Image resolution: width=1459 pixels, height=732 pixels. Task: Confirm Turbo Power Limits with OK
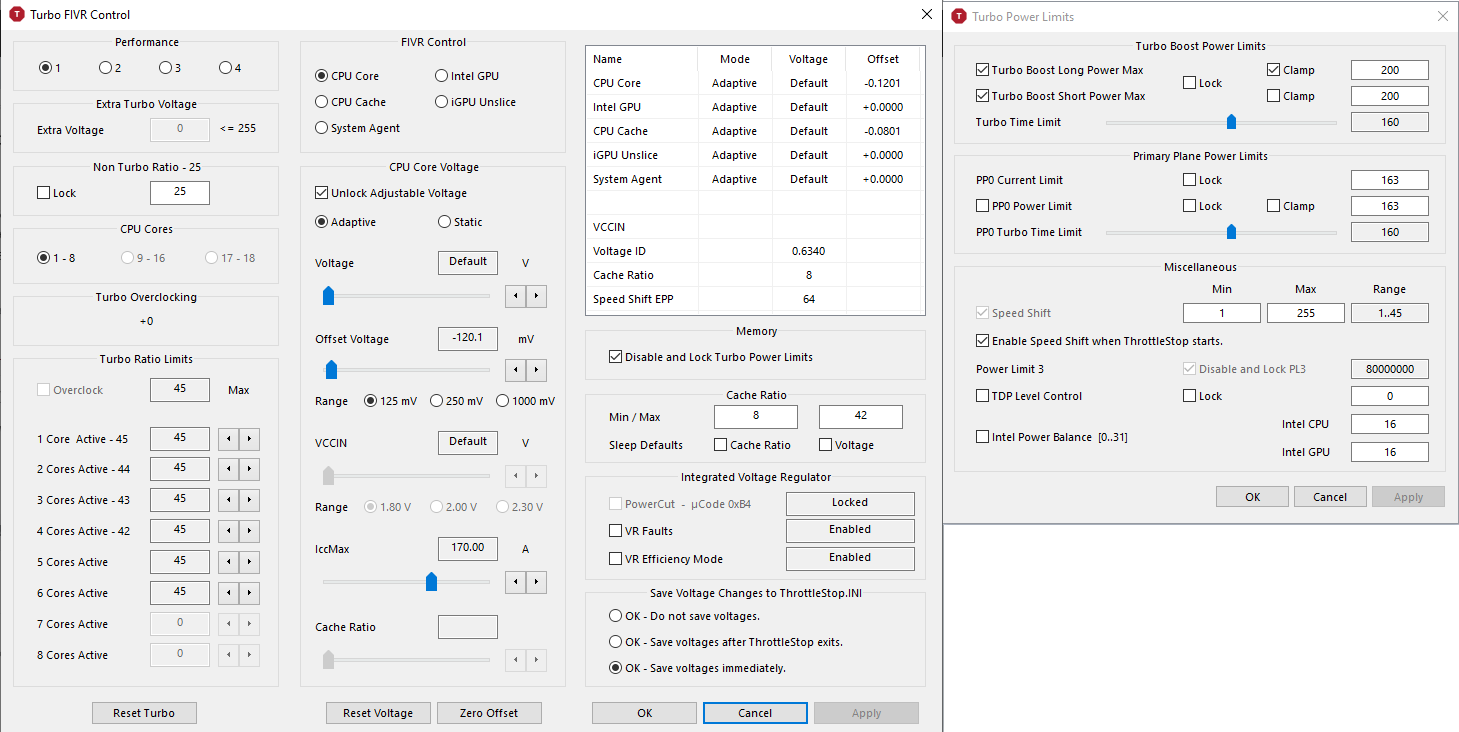point(1252,497)
